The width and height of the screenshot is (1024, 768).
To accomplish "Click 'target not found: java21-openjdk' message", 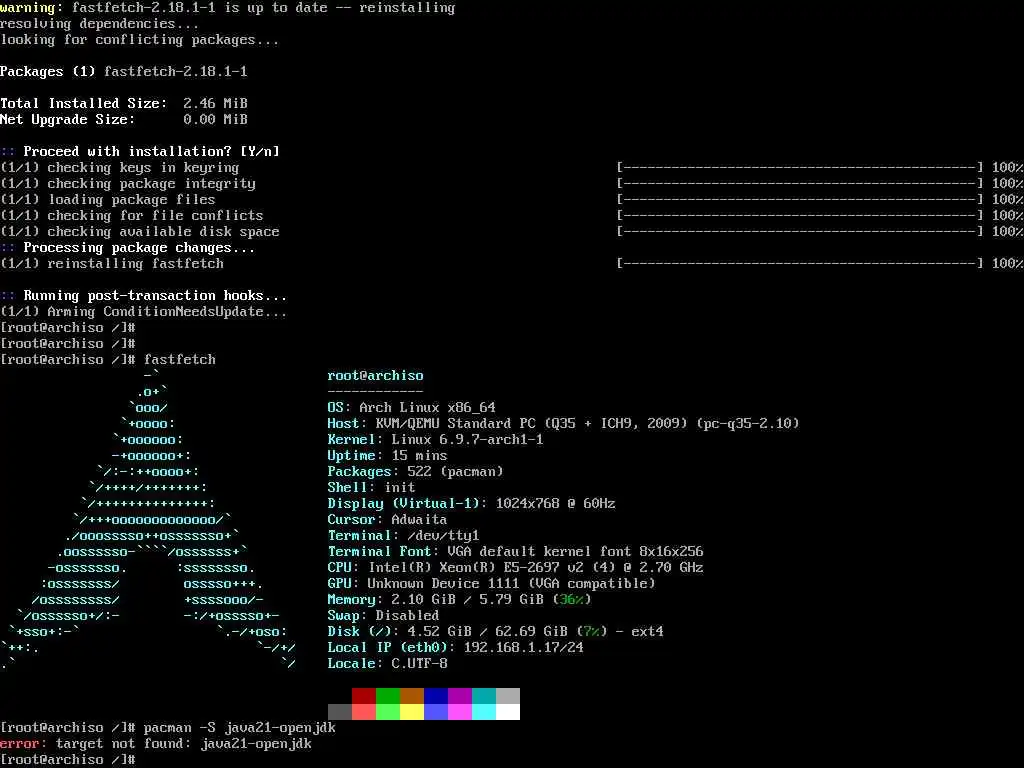I will click(x=184, y=744).
